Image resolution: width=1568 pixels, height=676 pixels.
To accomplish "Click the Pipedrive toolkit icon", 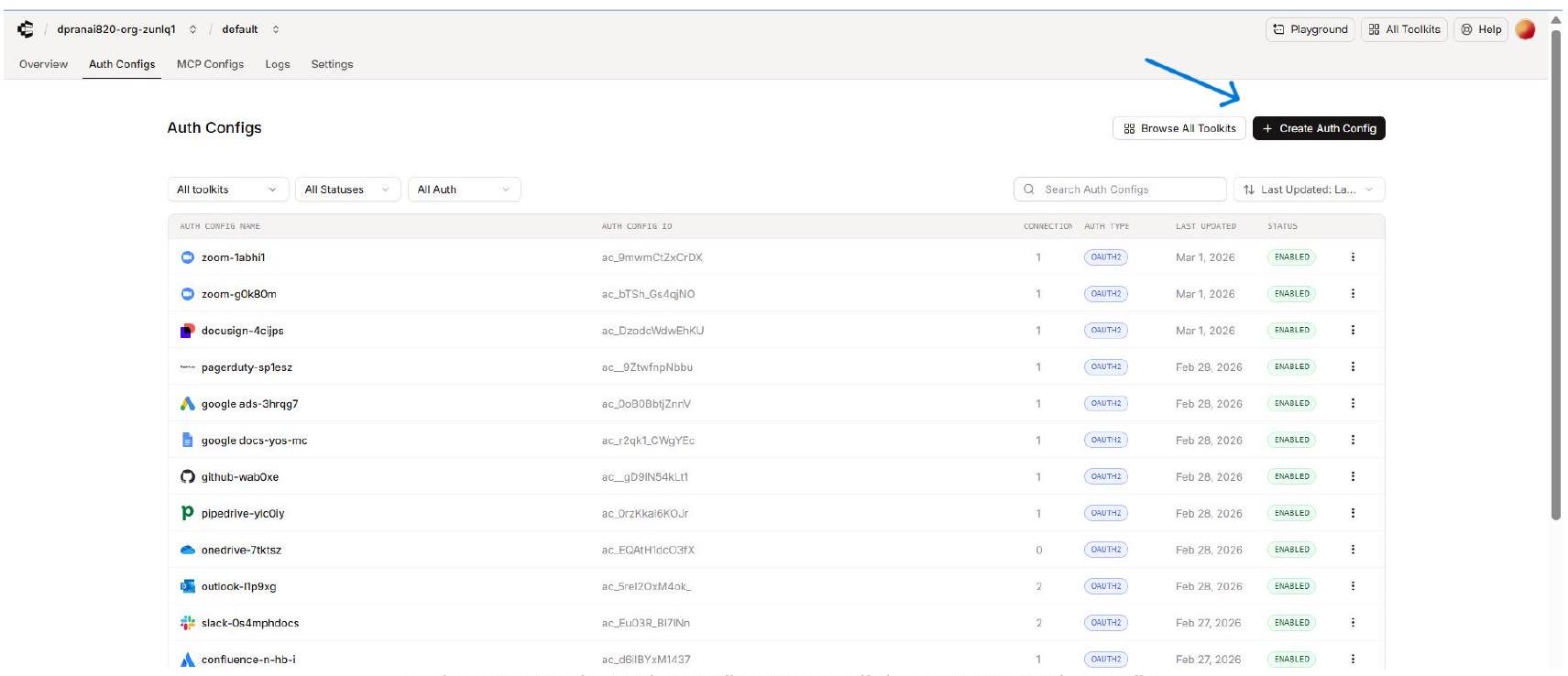I will tap(188, 513).
